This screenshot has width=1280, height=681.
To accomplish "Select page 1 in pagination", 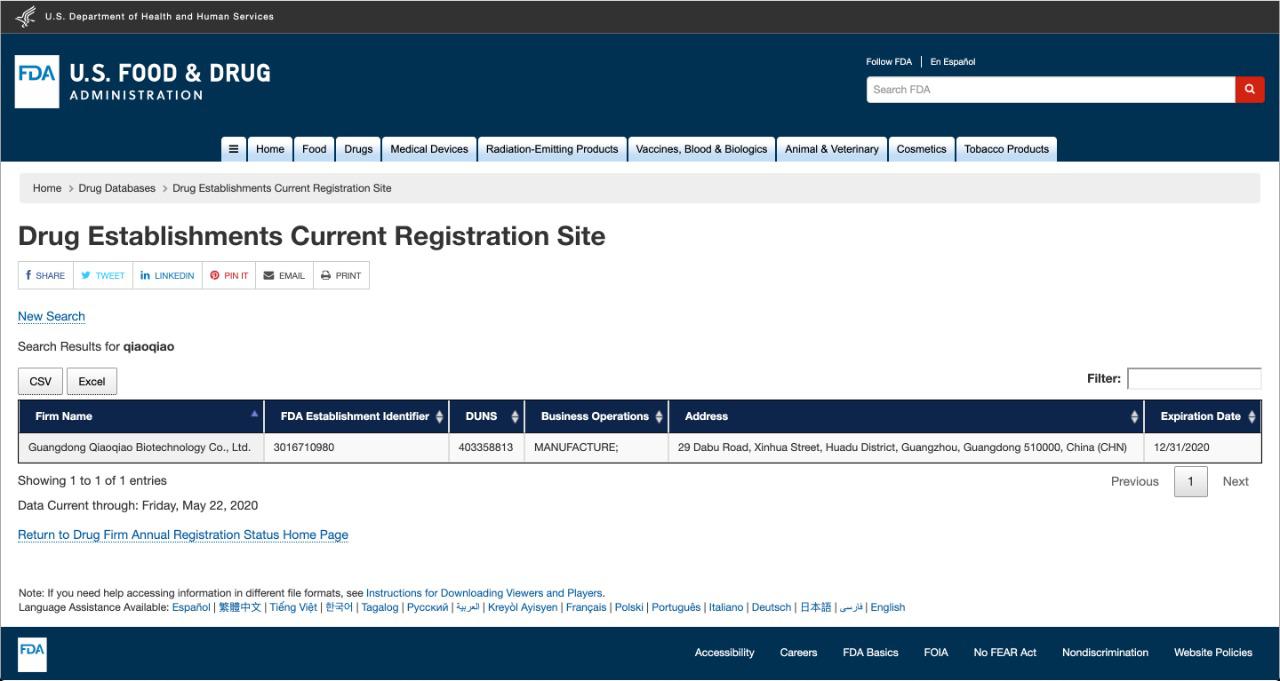I will pyautogui.click(x=1190, y=481).
